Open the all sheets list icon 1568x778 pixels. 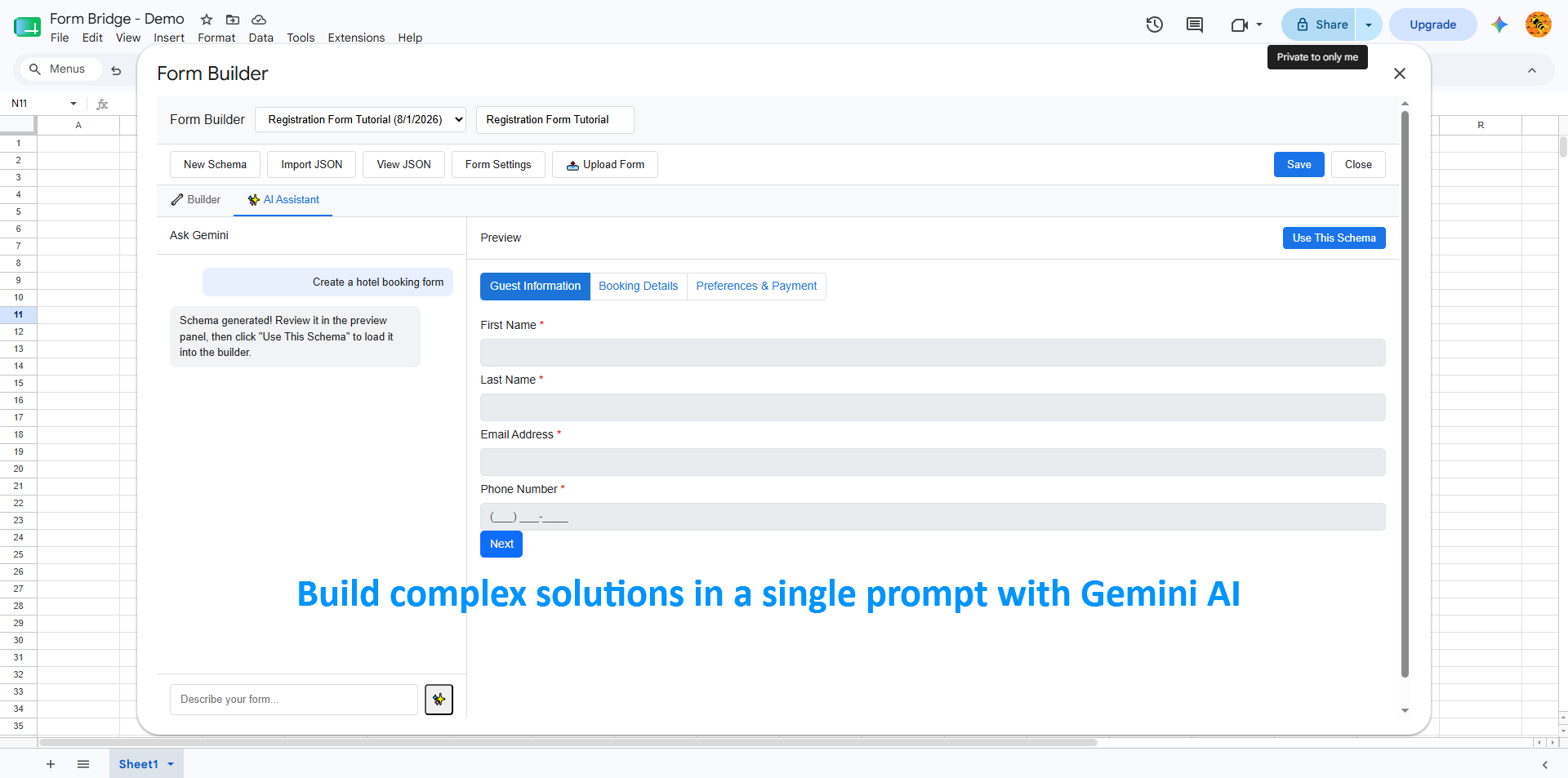(83, 764)
